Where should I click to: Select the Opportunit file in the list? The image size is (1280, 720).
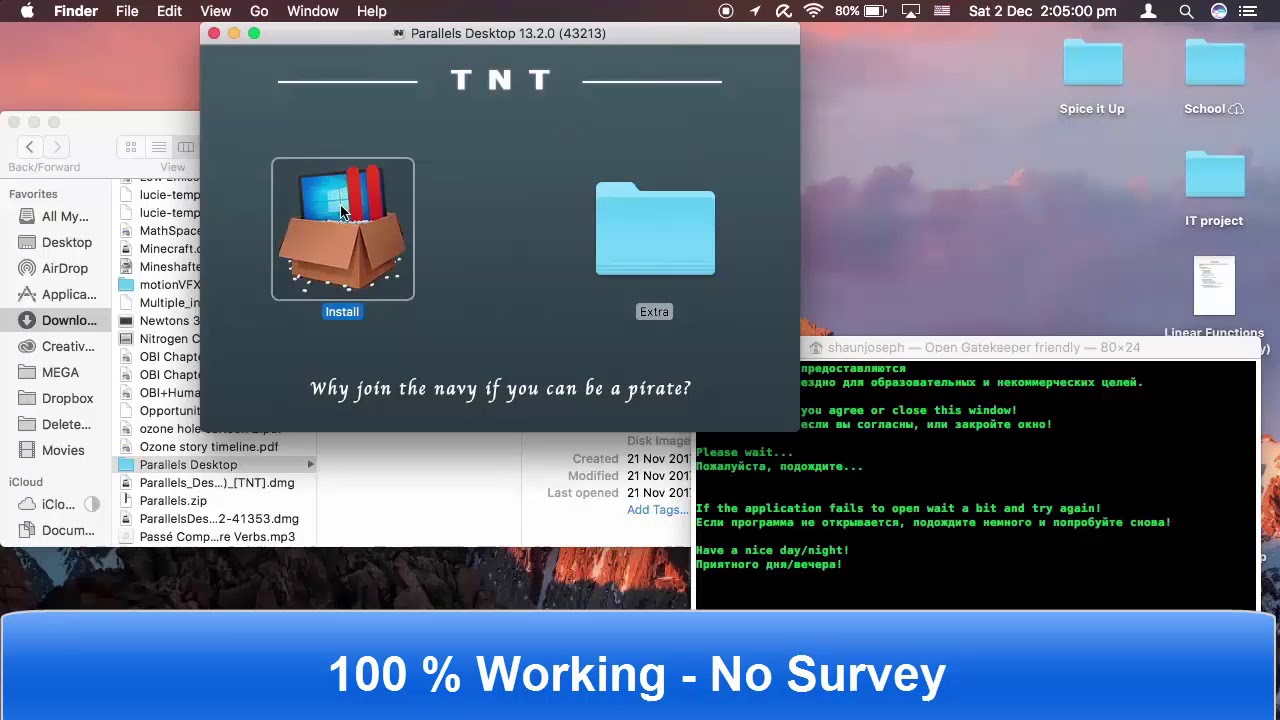[158, 411]
